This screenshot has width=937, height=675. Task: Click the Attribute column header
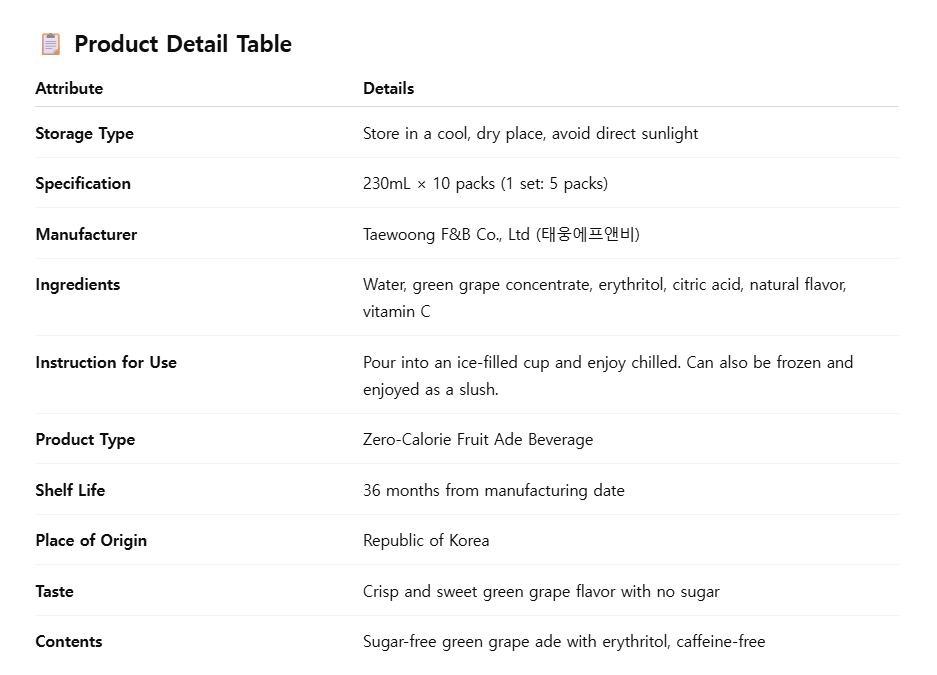(69, 88)
